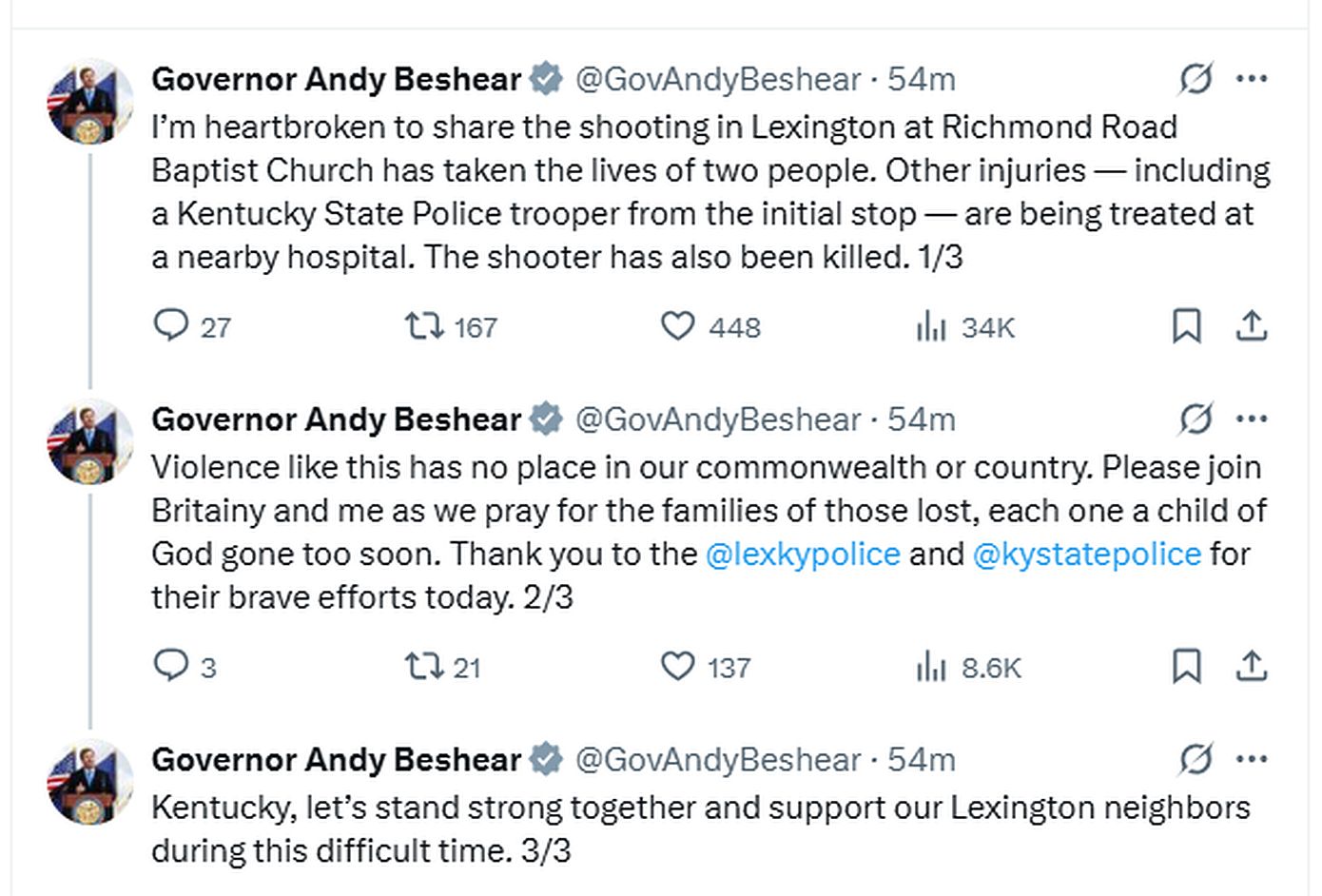Reply to the first tweet about Lexington shooting
Viewport: 1322px width, 896px height.
point(171,326)
